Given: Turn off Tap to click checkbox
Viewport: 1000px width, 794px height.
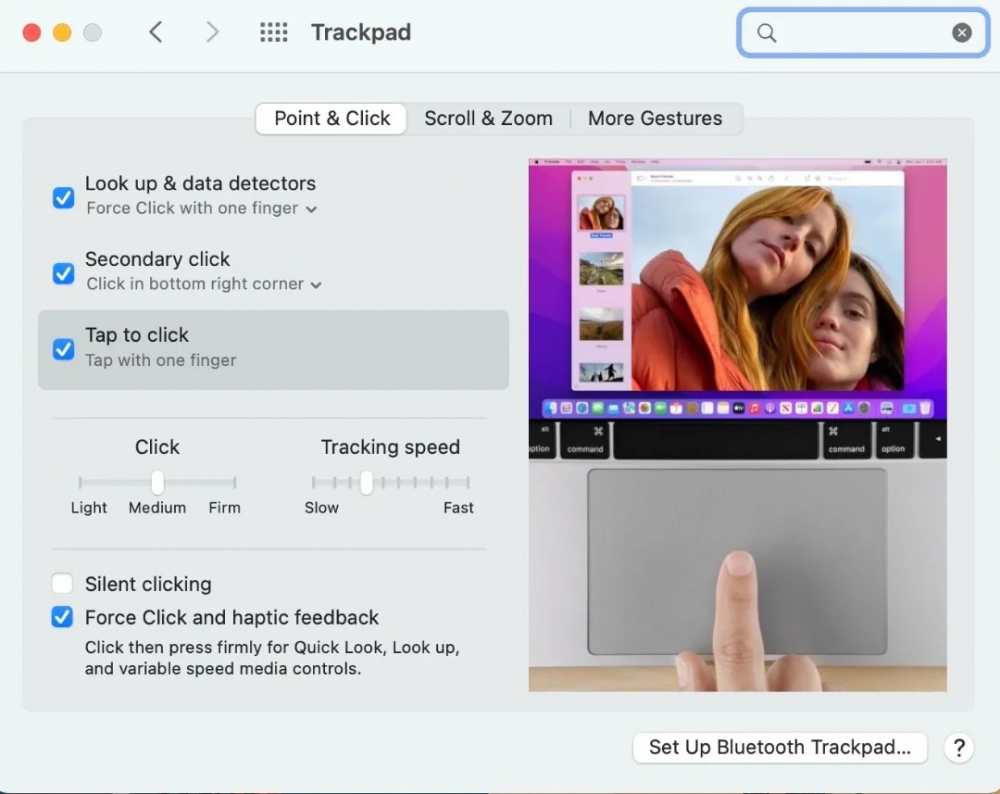Looking at the screenshot, I should click(63, 349).
